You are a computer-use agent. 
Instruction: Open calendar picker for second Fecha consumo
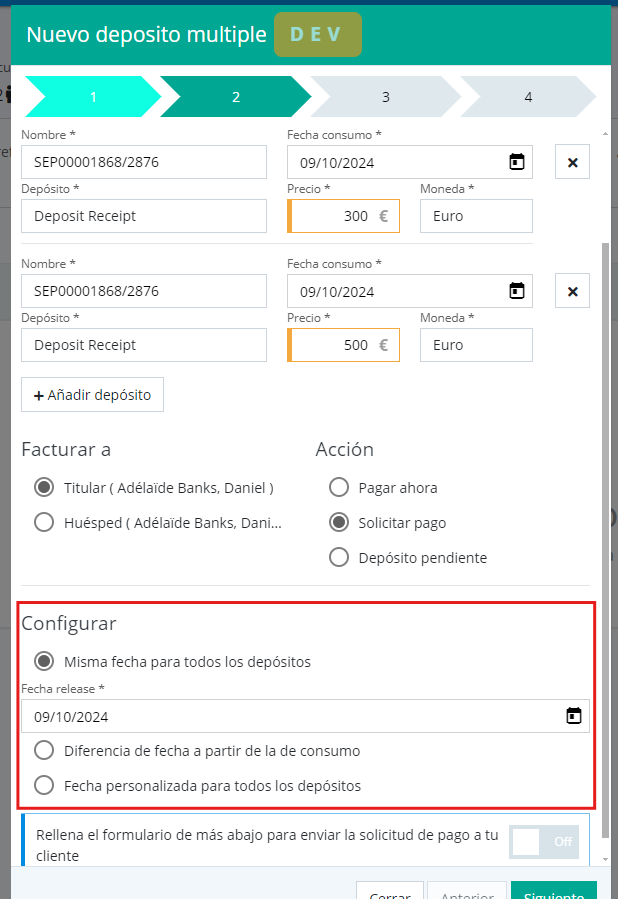pos(517,291)
